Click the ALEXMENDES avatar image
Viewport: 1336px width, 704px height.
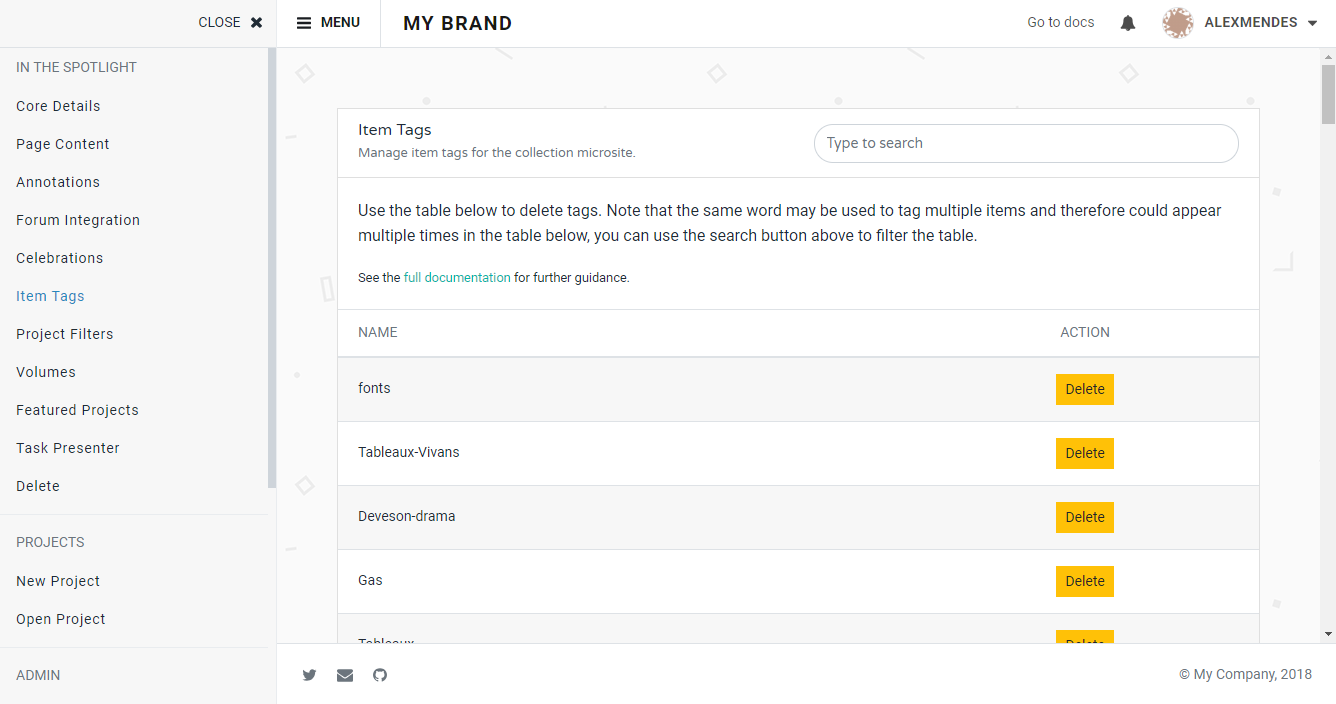click(1177, 22)
